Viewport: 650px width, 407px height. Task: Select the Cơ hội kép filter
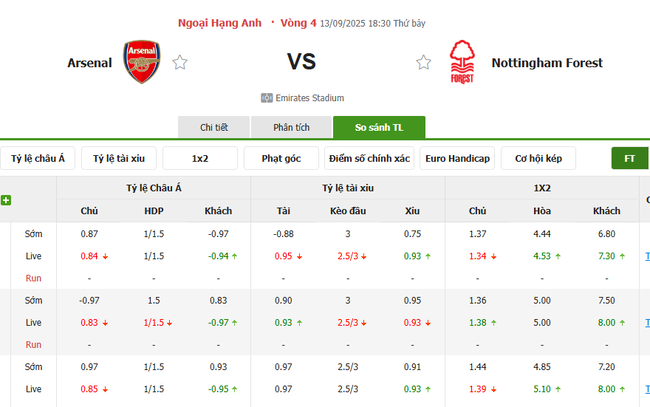(x=538, y=159)
